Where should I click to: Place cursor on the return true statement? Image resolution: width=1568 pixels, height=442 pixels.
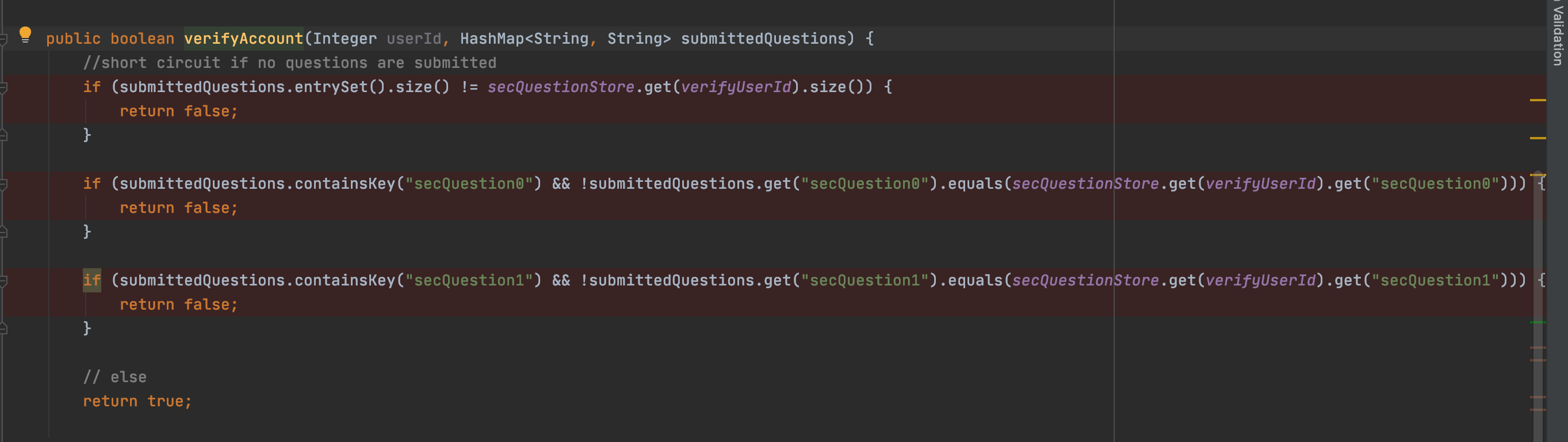[137, 401]
